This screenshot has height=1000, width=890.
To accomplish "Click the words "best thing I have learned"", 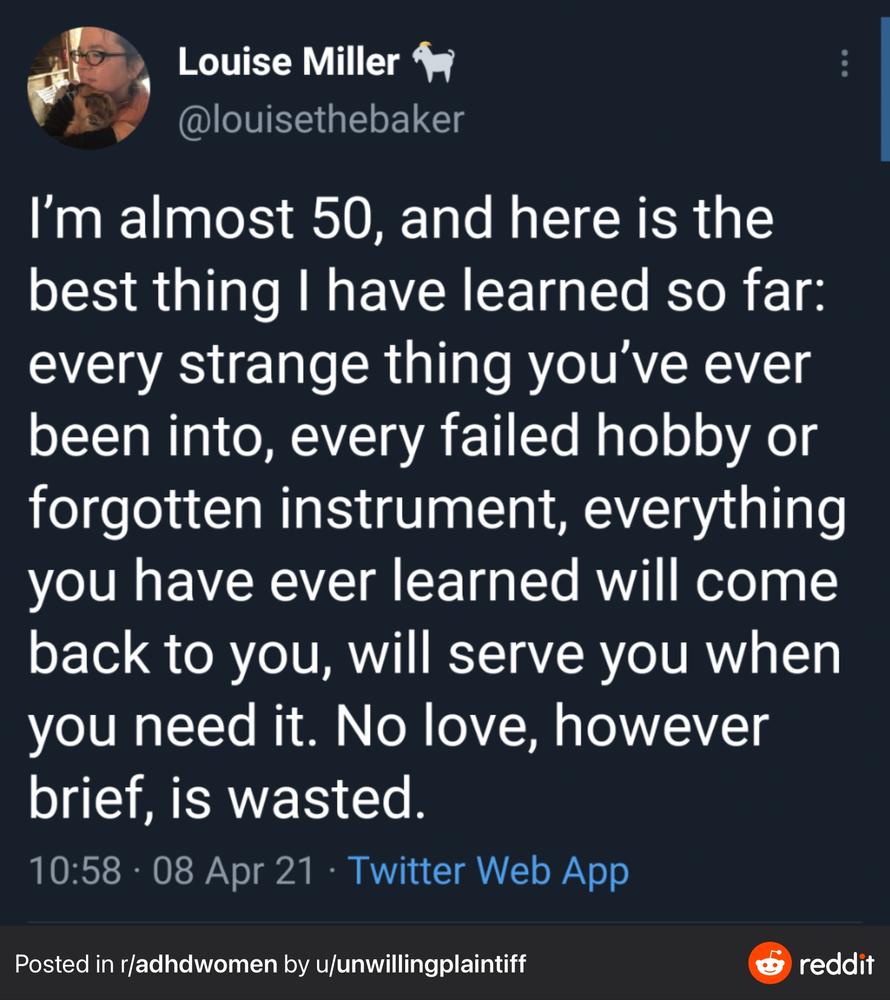I will (x=339, y=291).
